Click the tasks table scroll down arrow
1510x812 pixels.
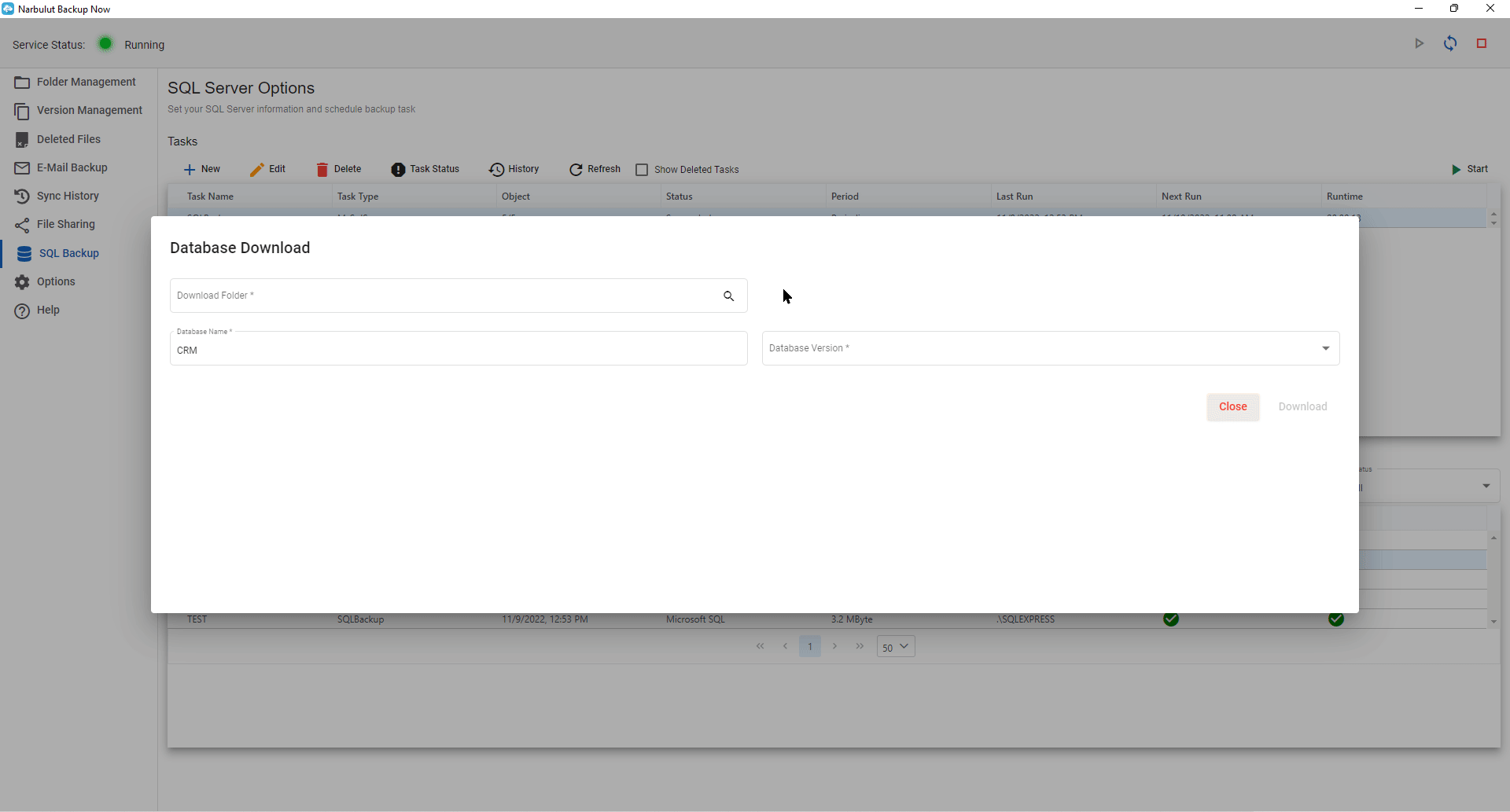point(1493,224)
